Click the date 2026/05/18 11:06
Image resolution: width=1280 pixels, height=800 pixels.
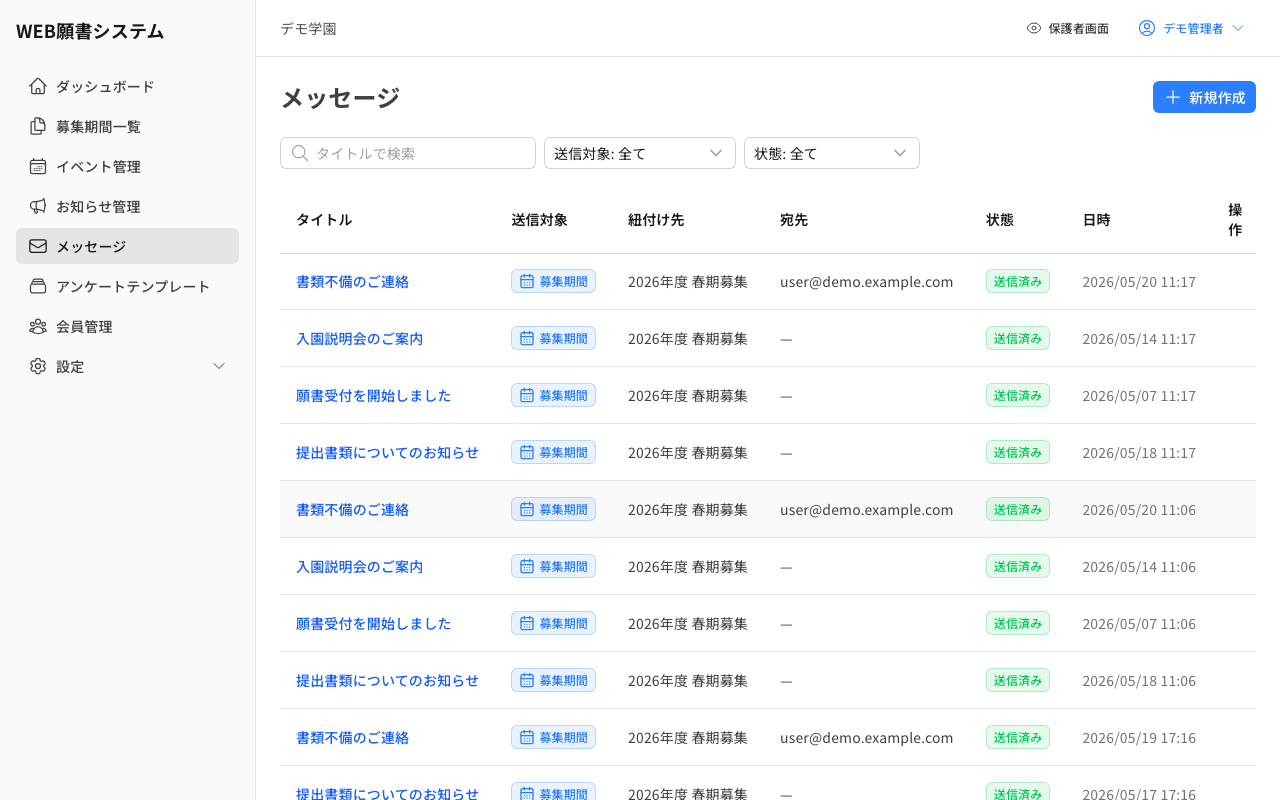[x=1139, y=680]
